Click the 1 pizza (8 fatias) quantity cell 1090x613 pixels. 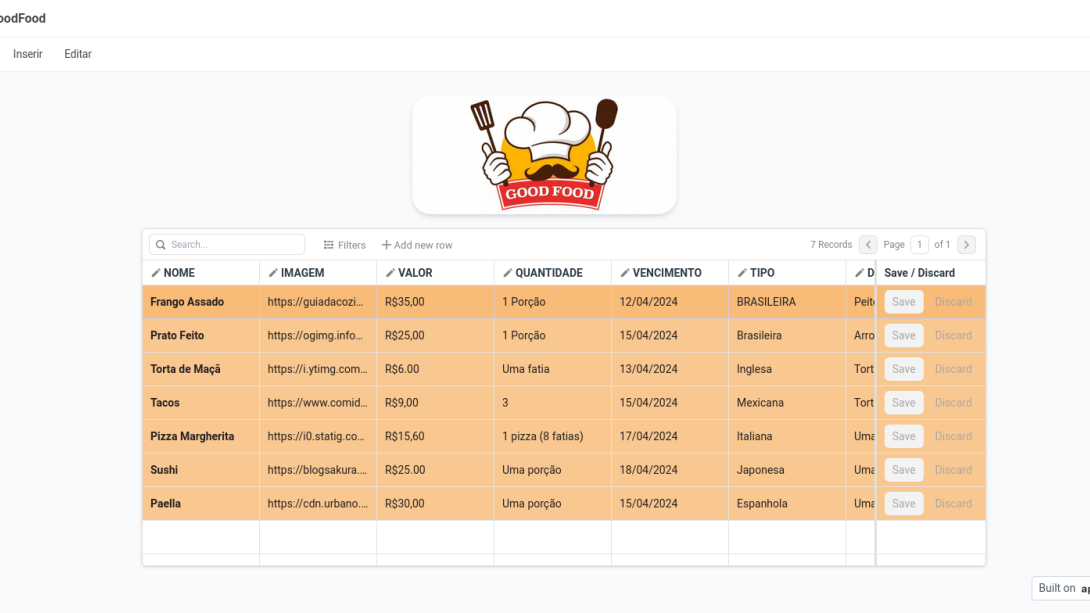click(x=553, y=436)
